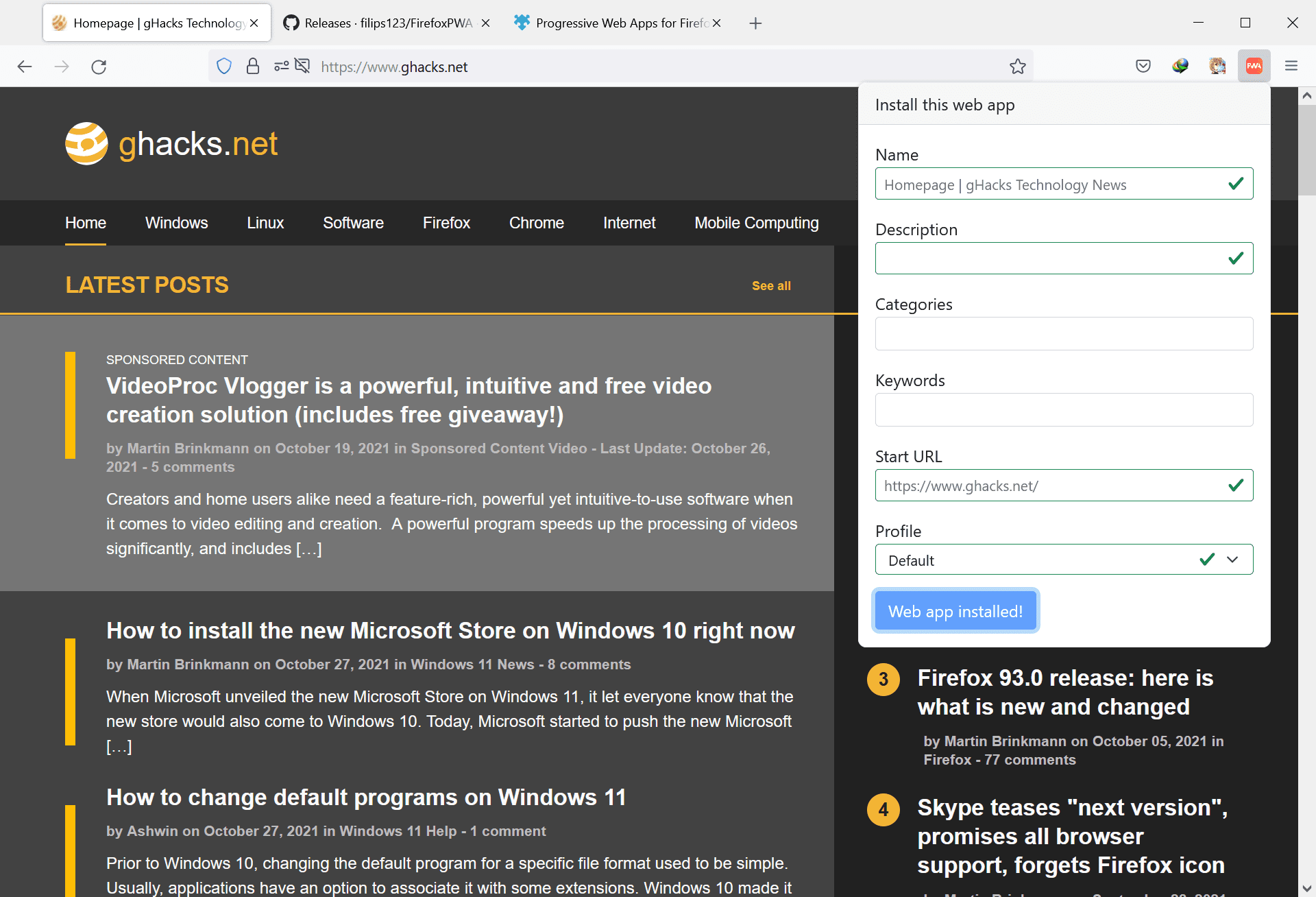The image size is (1316, 897).
Task: Reload the page with the refresh icon
Action: coord(99,67)
